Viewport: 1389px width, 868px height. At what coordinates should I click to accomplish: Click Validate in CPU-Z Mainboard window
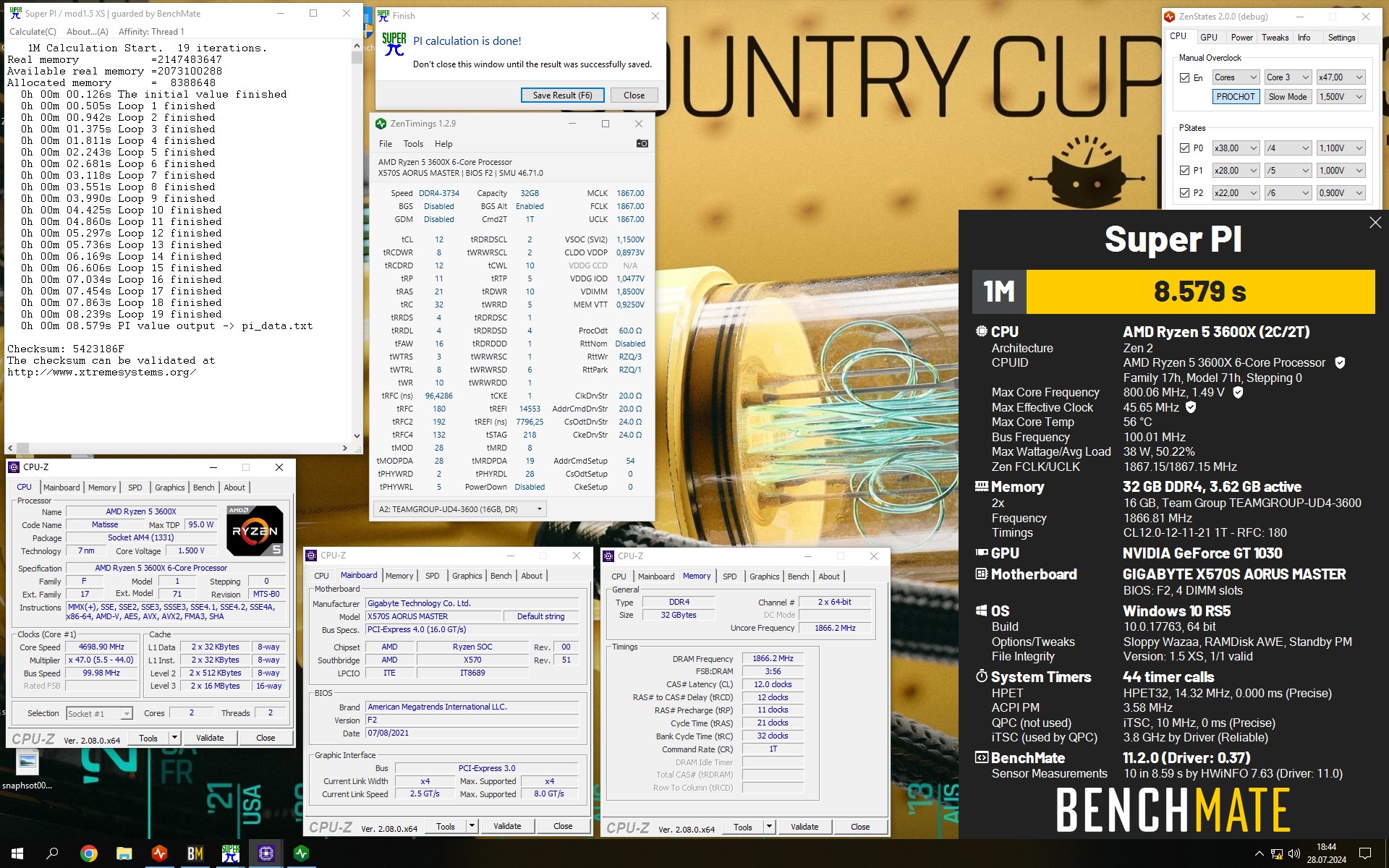coord(507,826)
